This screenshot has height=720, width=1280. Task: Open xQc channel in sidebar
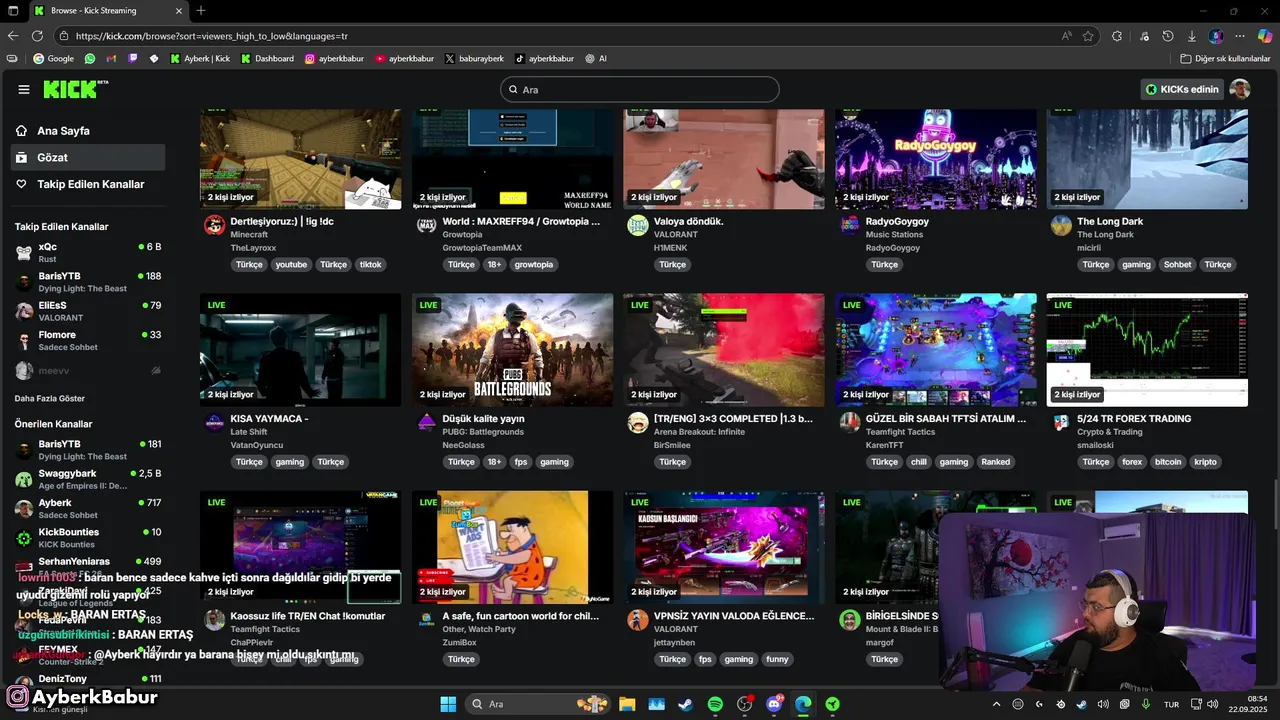[88, 252]
